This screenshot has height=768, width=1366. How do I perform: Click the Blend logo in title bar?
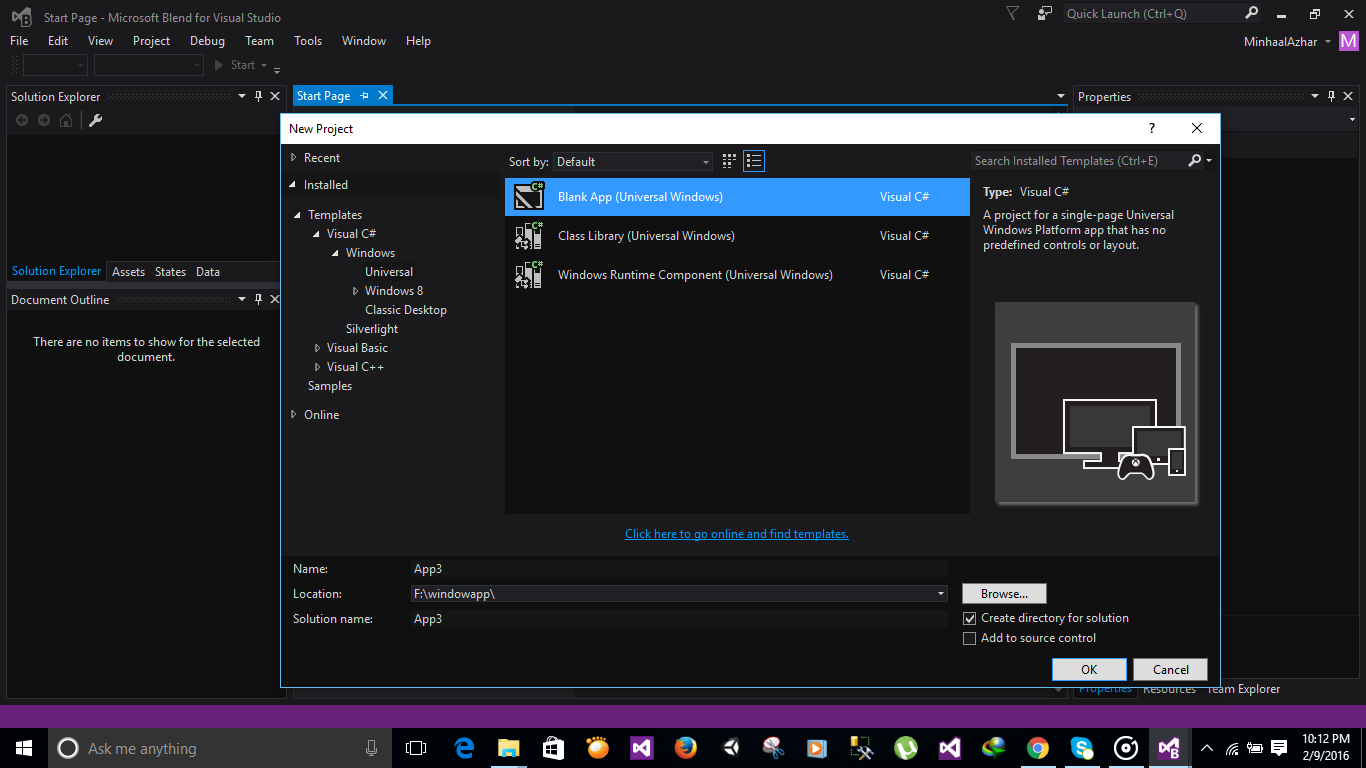click(20, 17)
